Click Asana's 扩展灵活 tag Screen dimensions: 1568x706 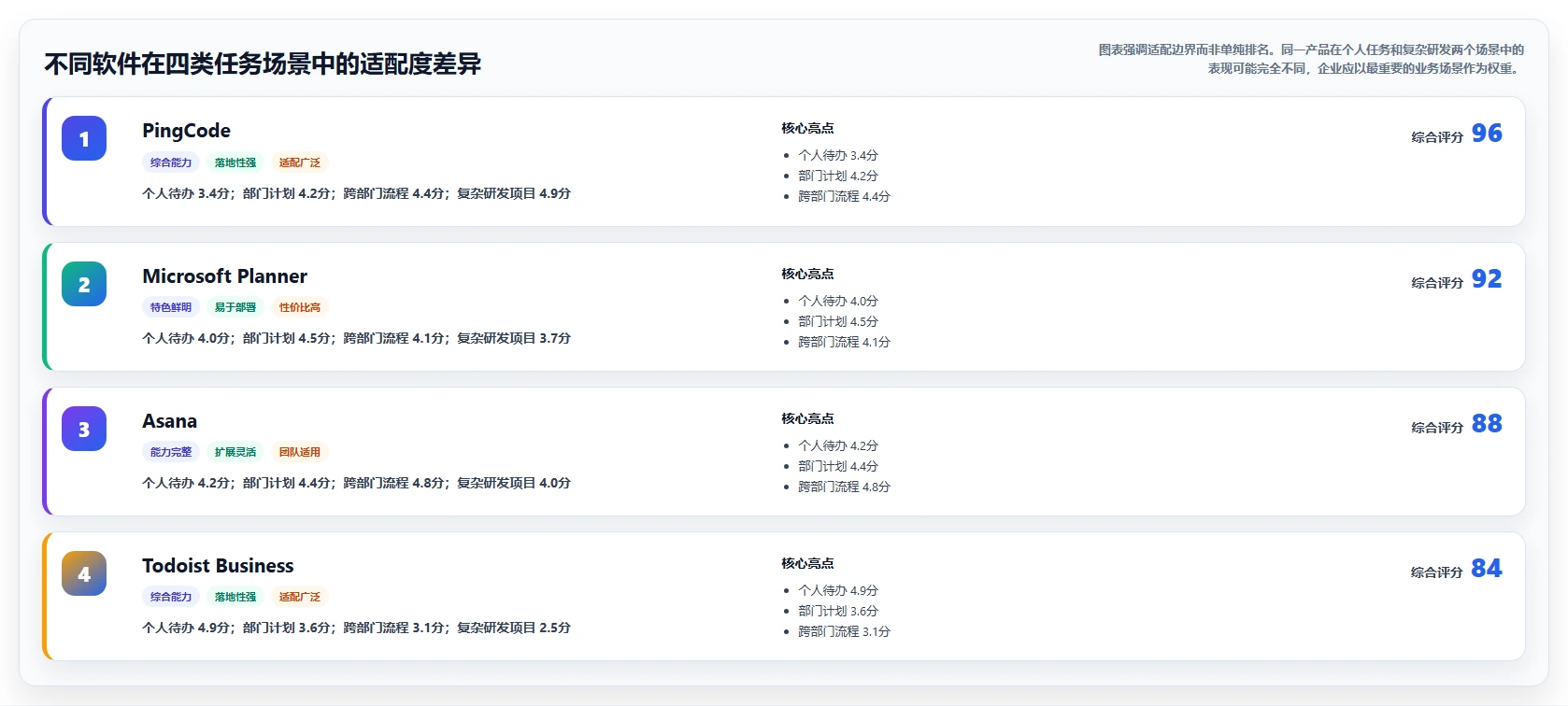tap(235, 452)
